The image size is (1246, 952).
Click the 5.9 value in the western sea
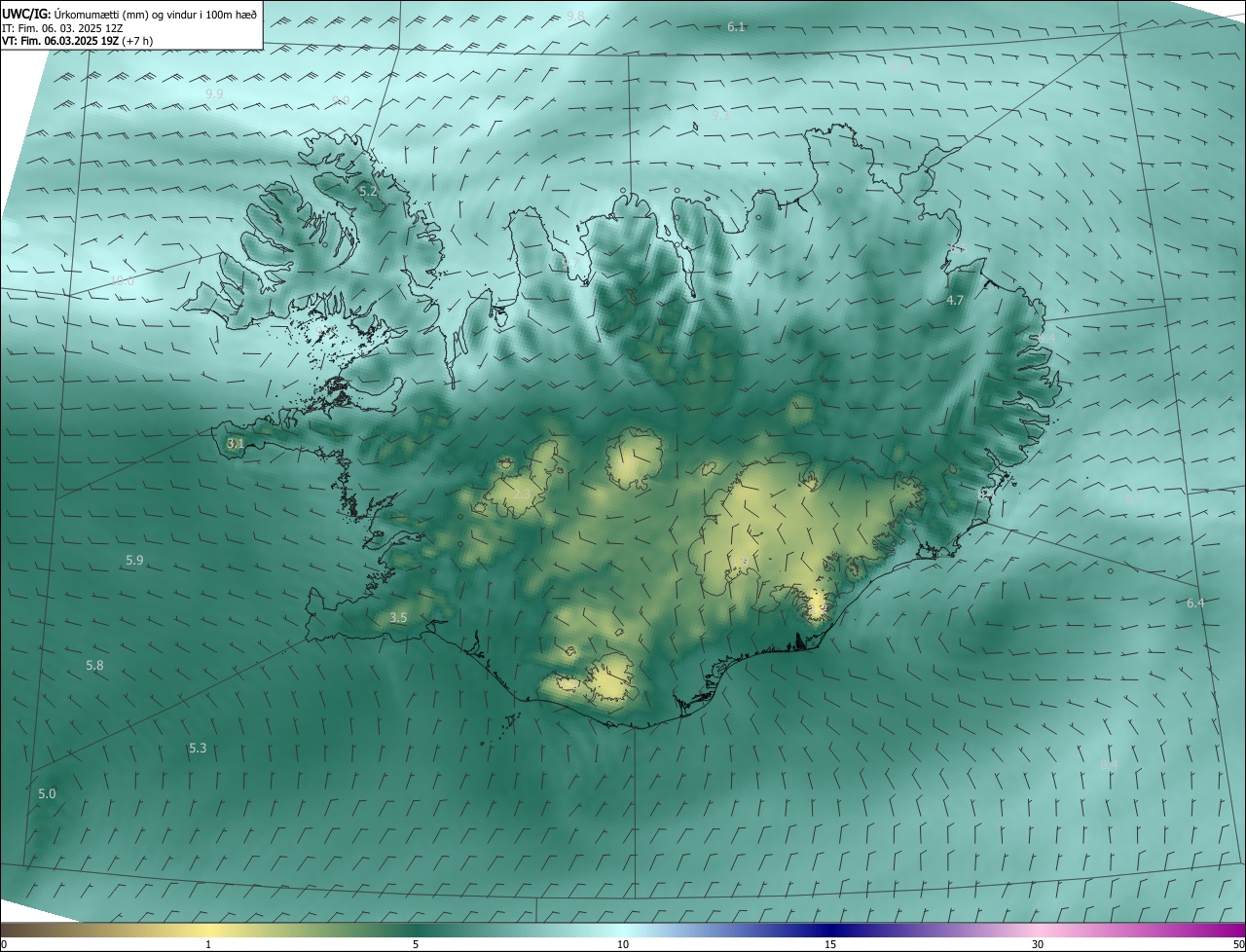tap(134, 560)
